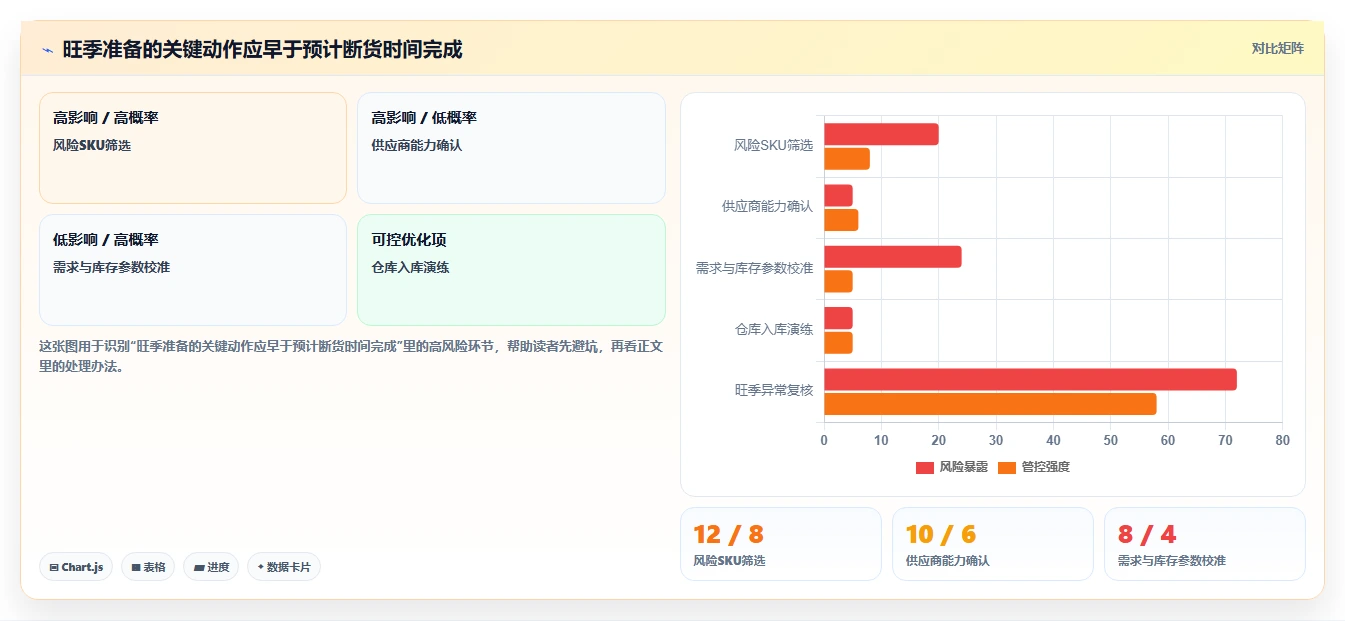Click the 10 / 6 stat value
1345x621 pixels.
[940, 534]
